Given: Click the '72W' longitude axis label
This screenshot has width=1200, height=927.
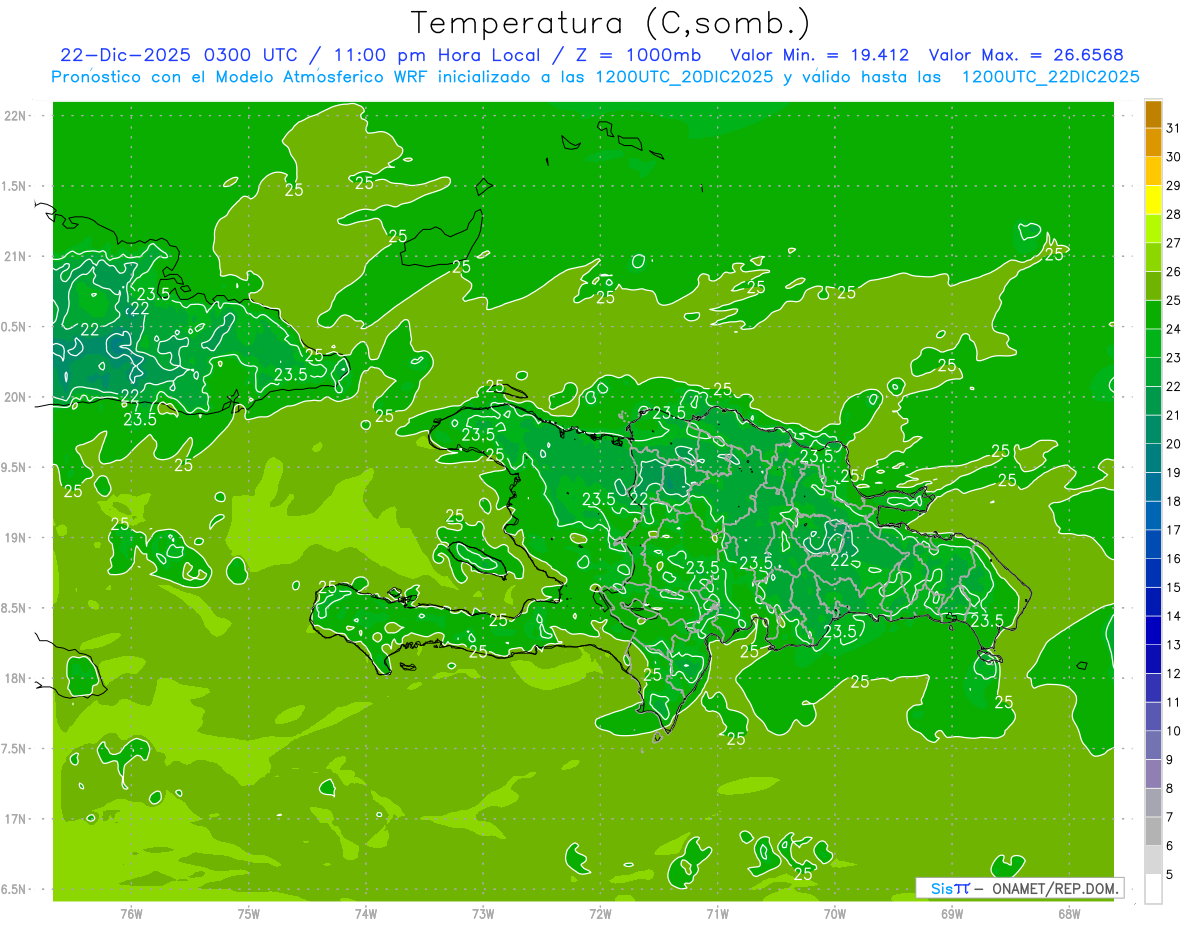Looking at the screenshot, I should coord(600,914).
